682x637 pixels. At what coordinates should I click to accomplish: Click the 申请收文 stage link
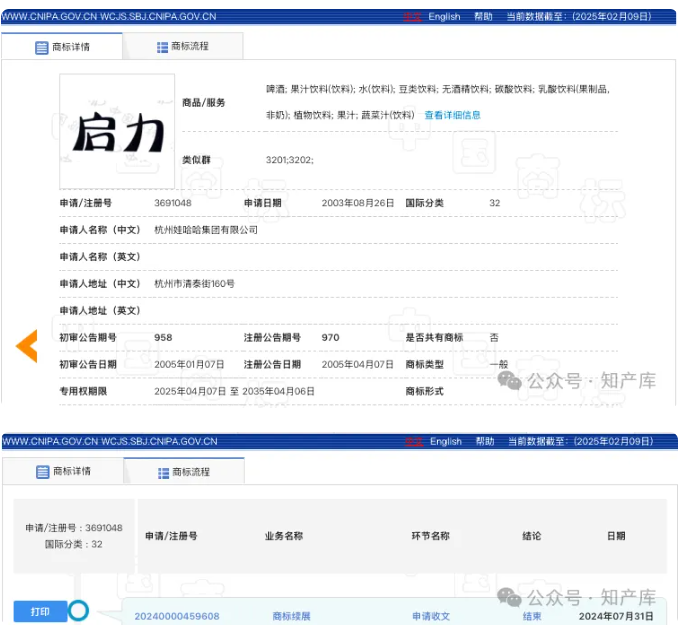point(431,616)
